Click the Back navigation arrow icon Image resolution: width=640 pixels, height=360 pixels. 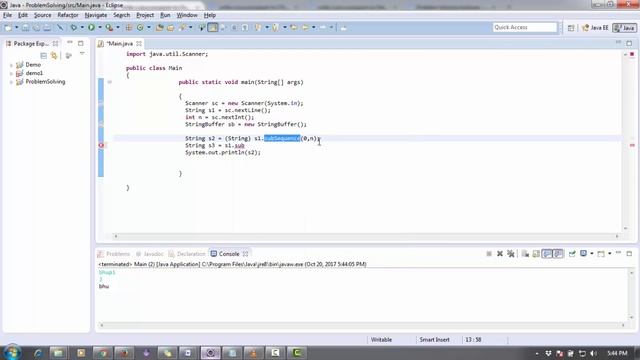[x=305, y=27]
